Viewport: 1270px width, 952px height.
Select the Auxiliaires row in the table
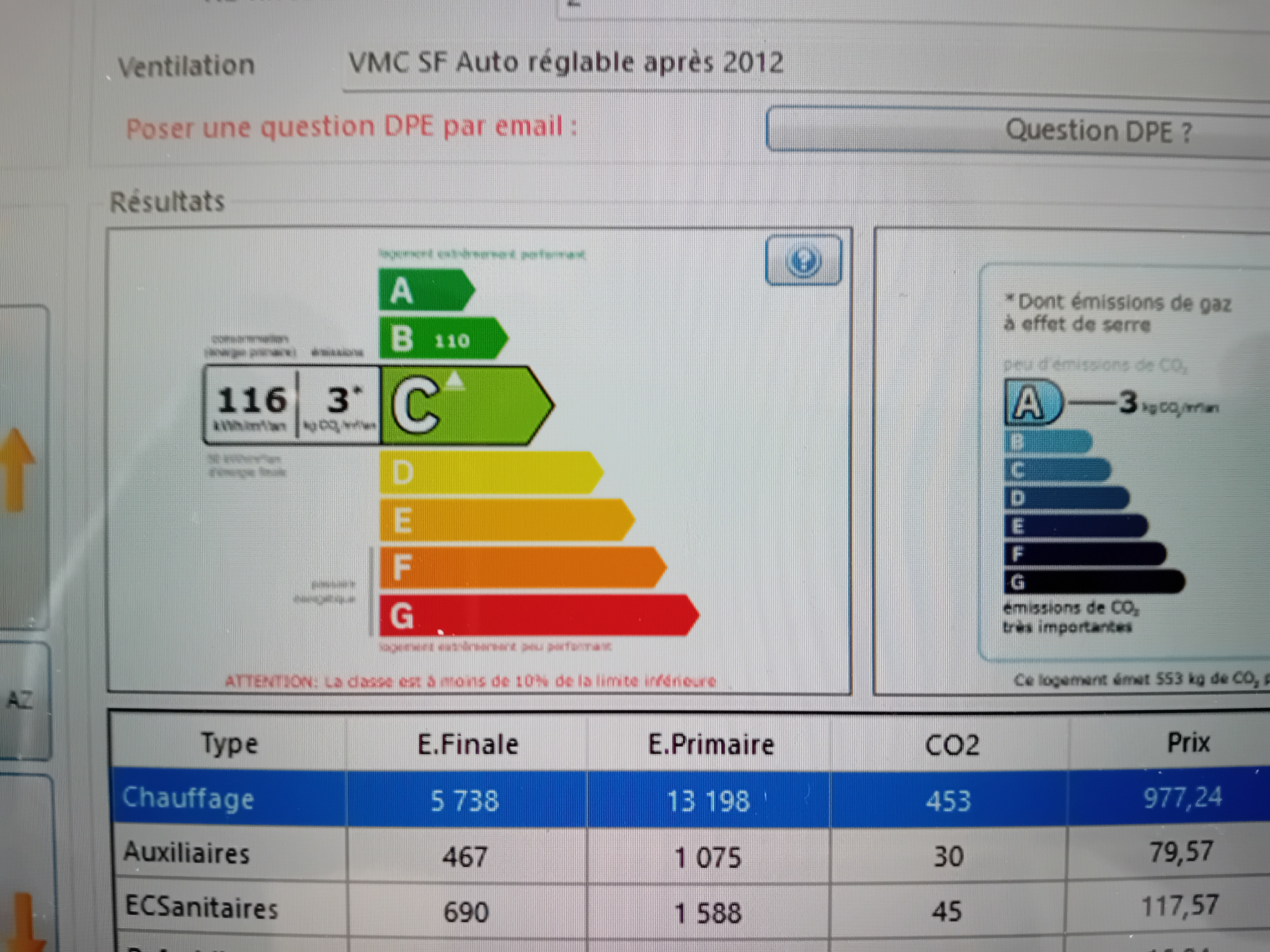[690, 854]
